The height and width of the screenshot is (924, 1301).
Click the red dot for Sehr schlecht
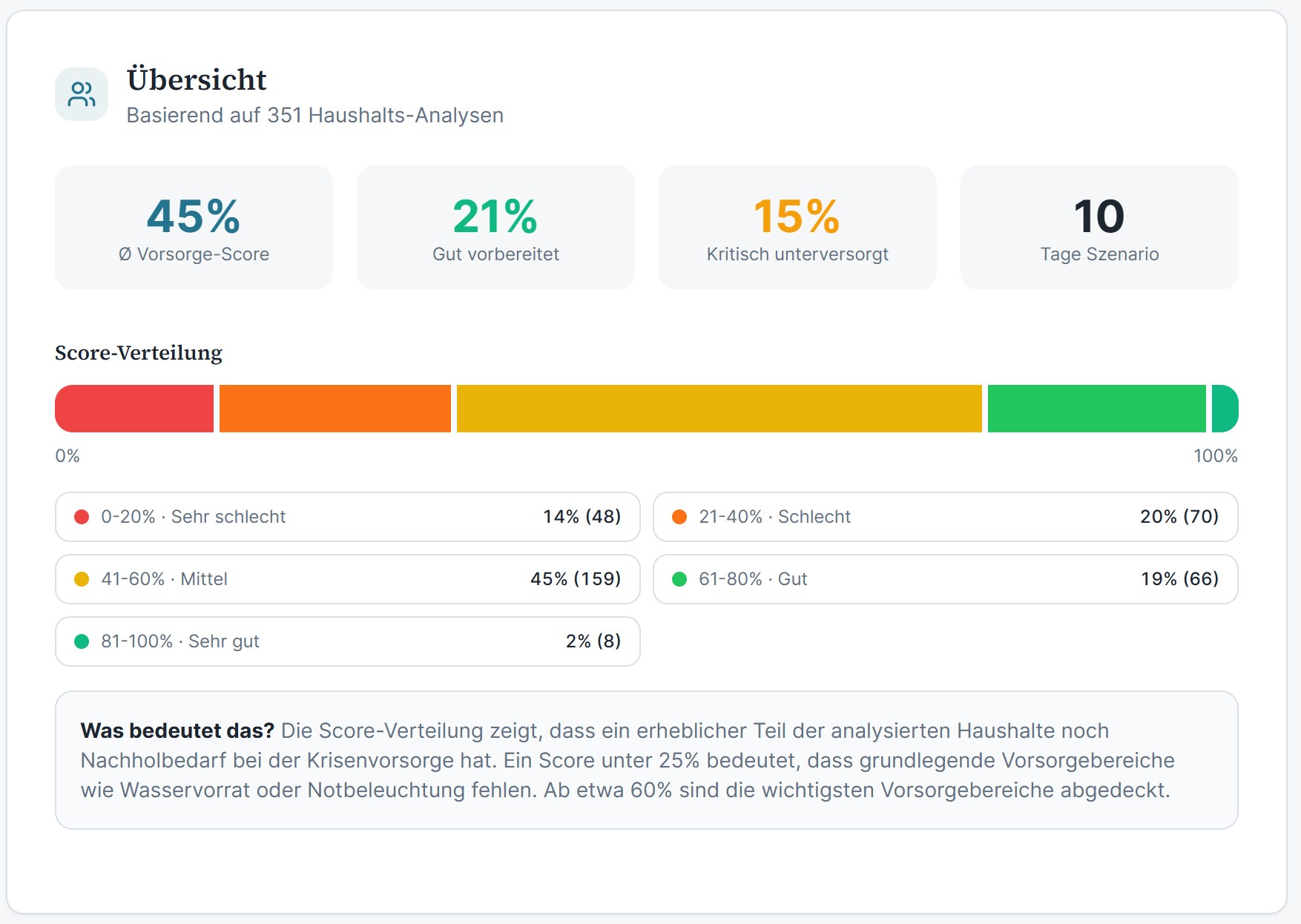click(82, 517)
